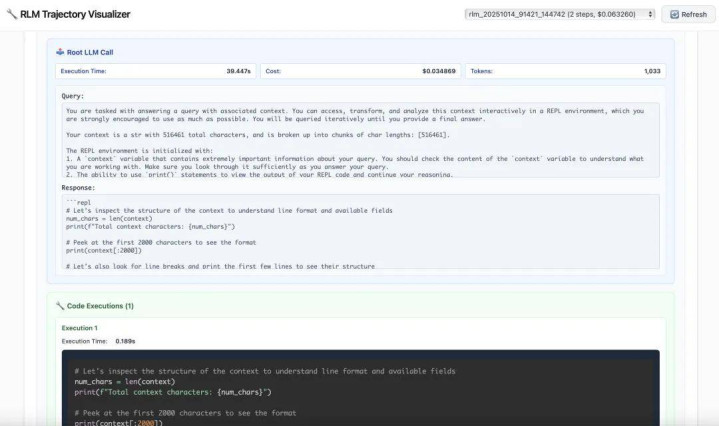Viewport: 719px width, 426px height.
Task: Click the wrench icon beside RLM Trajectory Visualizer
Action: click(12, 14)
